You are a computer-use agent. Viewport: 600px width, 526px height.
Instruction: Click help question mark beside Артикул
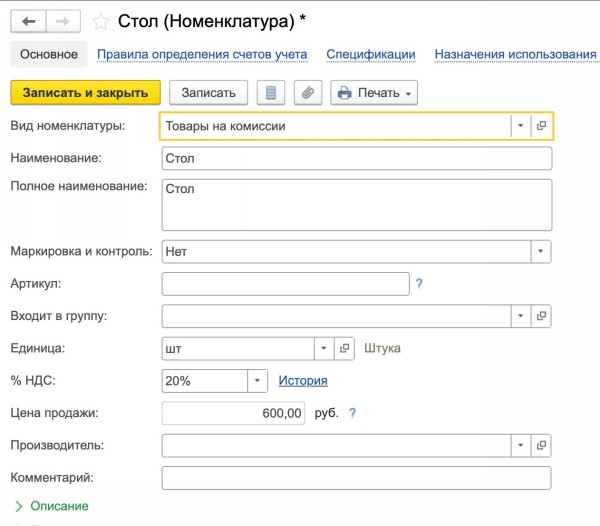419,284
